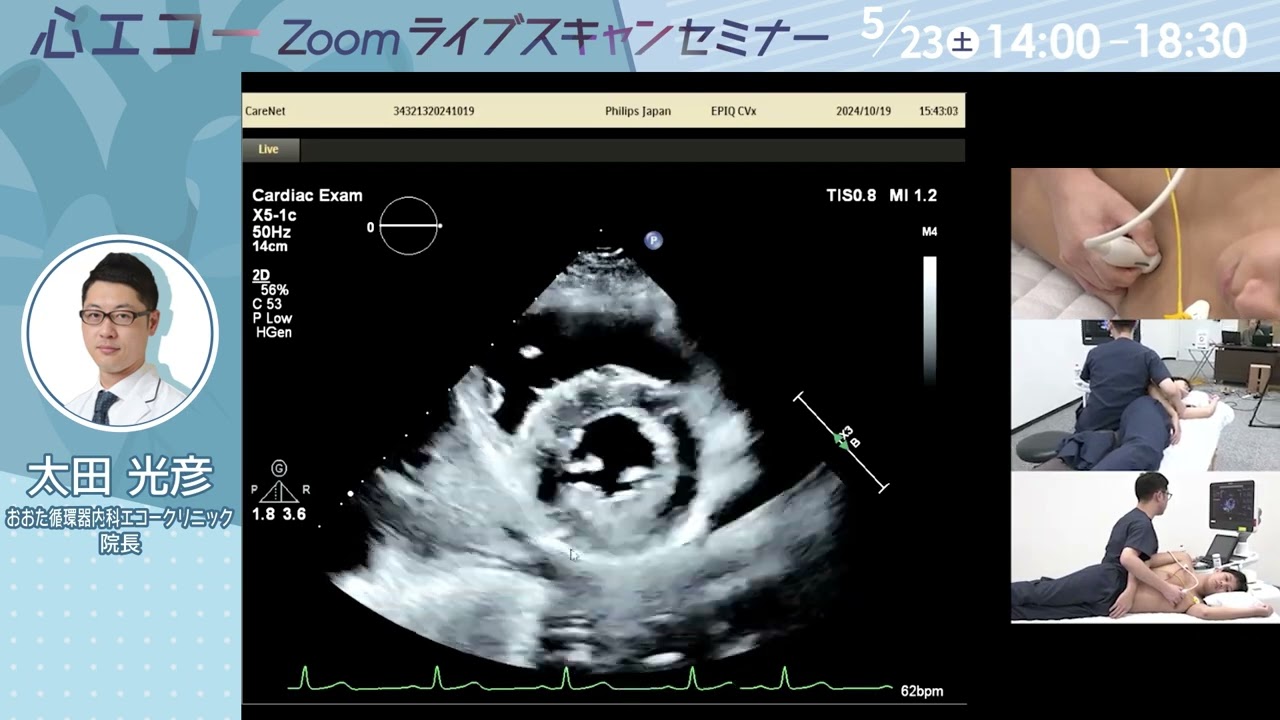
Task: Click the probe orientation marker line
Action: (x=841, y=442)
